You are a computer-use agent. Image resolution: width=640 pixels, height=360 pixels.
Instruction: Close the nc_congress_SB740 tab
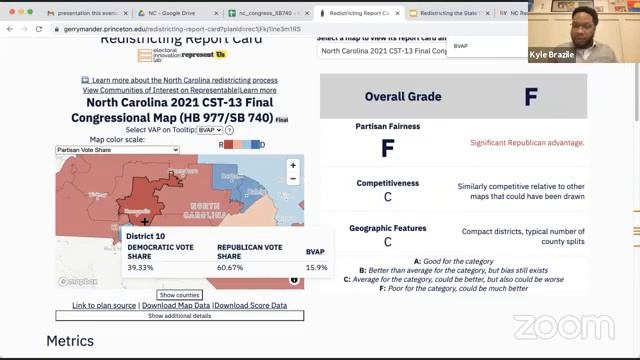point(307,13)
